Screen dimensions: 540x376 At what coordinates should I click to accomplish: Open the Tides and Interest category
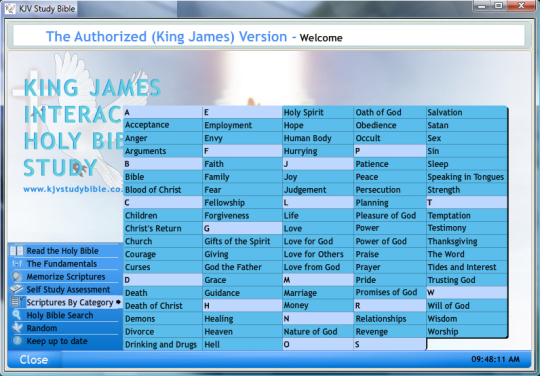coord(467,267)
